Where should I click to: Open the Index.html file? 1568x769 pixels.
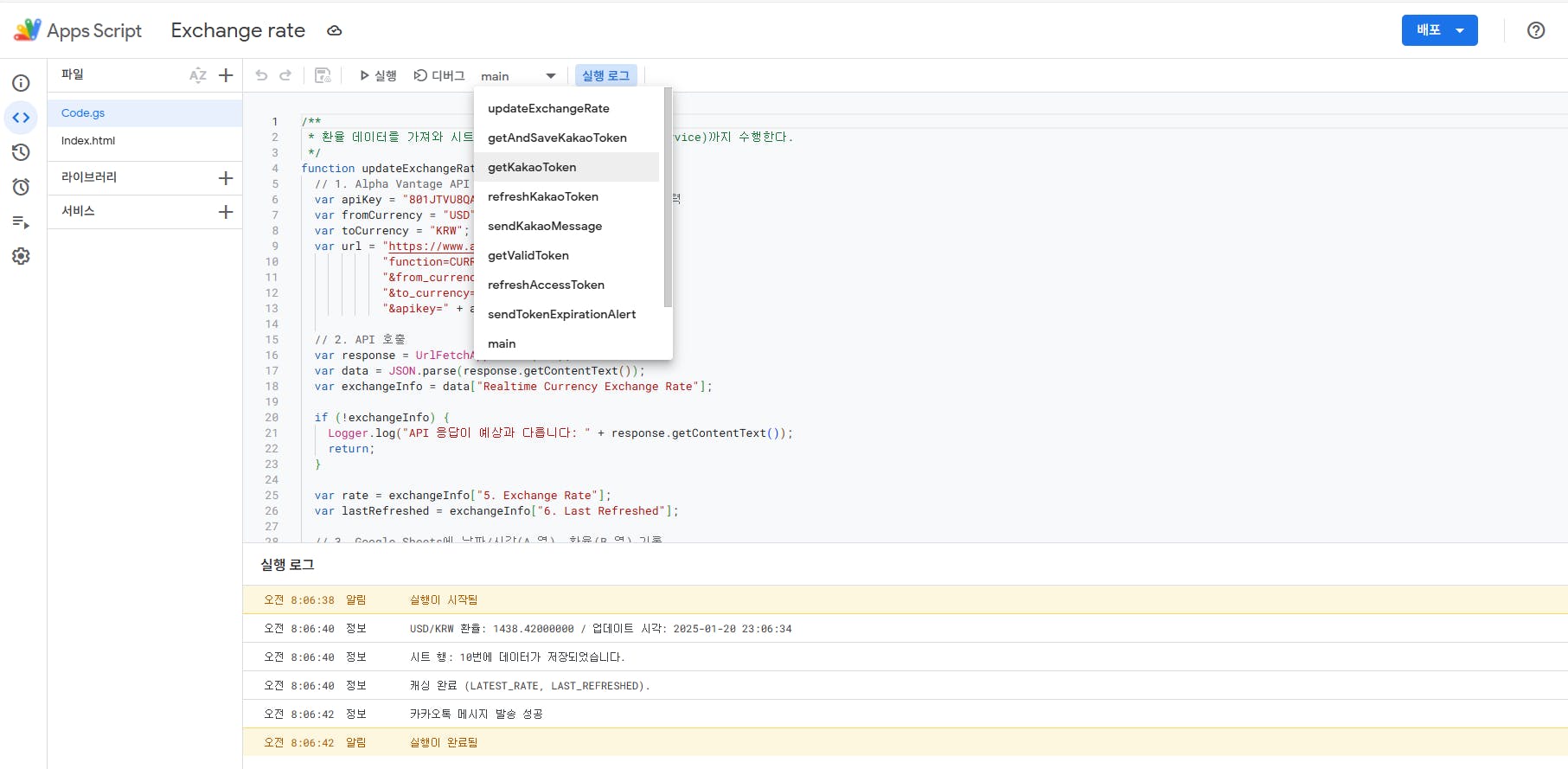tap(144, 141)
